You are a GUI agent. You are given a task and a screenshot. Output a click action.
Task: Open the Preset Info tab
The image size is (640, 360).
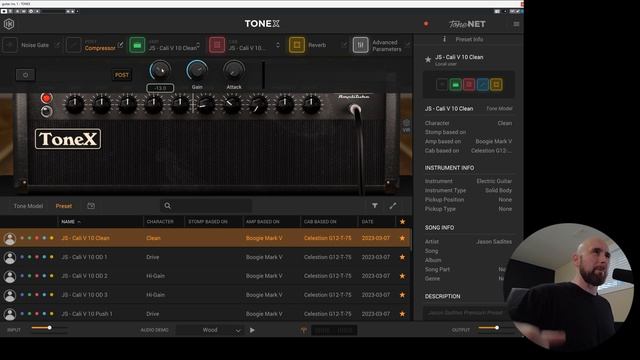pyautogui.click(x=469, y=40)
